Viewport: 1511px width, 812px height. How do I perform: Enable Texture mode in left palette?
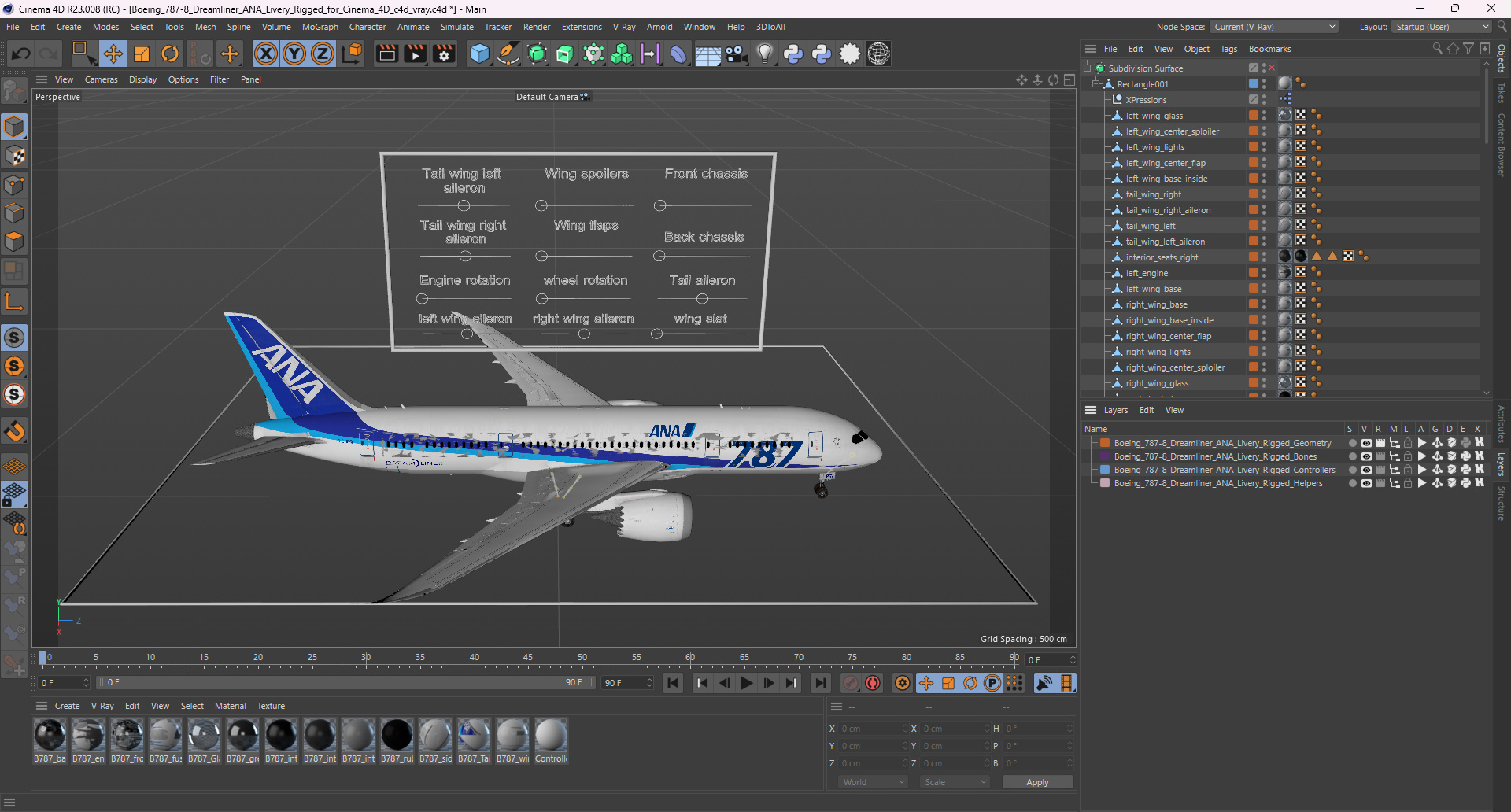pyautogui.click(x=14, y=156)
